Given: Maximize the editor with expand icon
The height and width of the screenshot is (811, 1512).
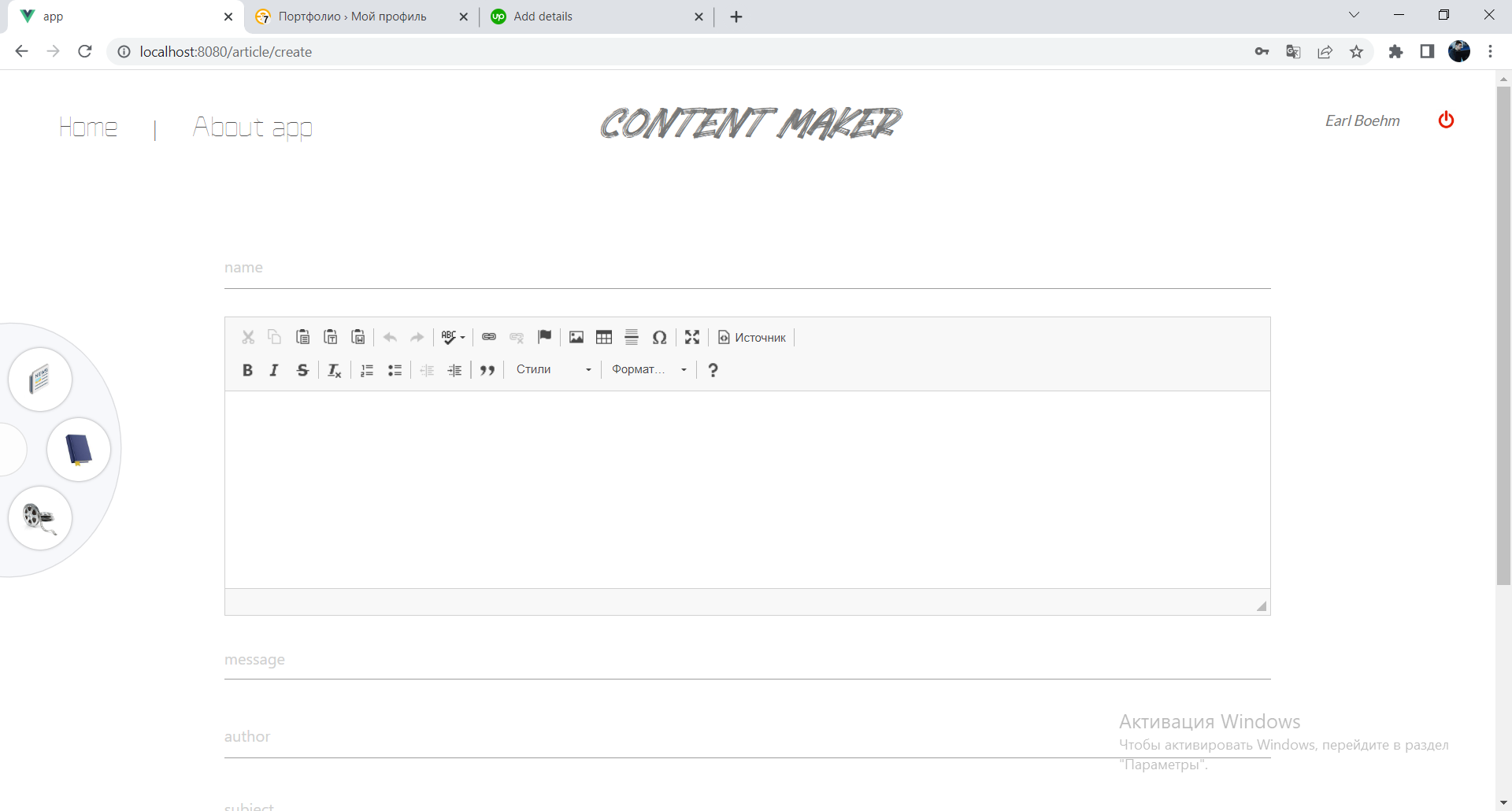Looking at the screenshot, I should (x=692, y=337).
